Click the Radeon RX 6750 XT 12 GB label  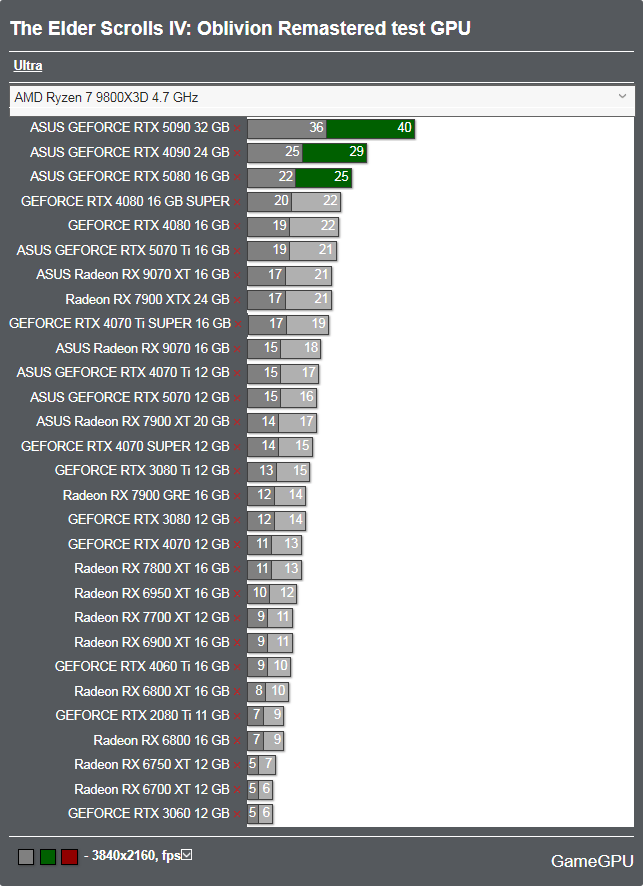pyautogui.click(x=152, y=765)
